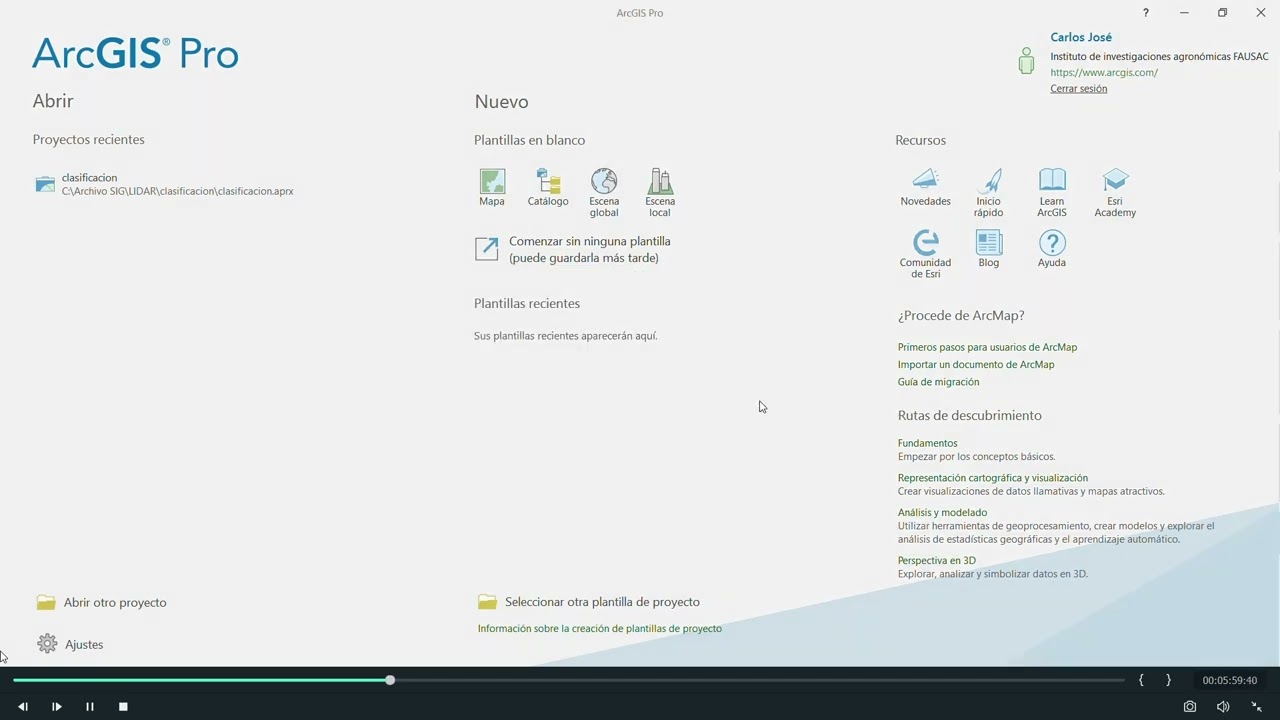This screenshot has height=720, width=1280.
Task: Open Importar un documento de ArcMap link
Action: (x=976, y=364)
